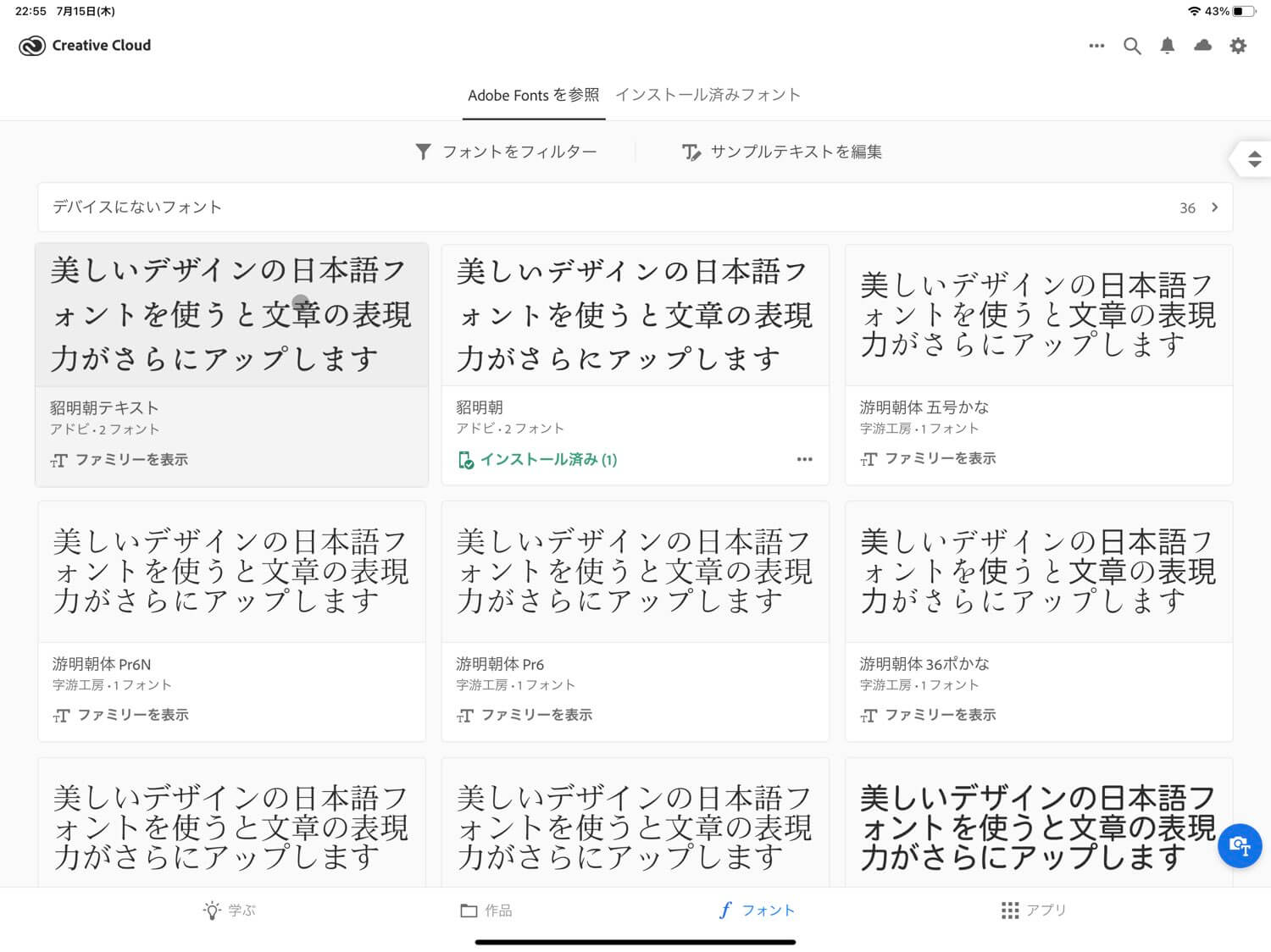
Task: Tap the f フォント icon
Action: tap(724, 910)
